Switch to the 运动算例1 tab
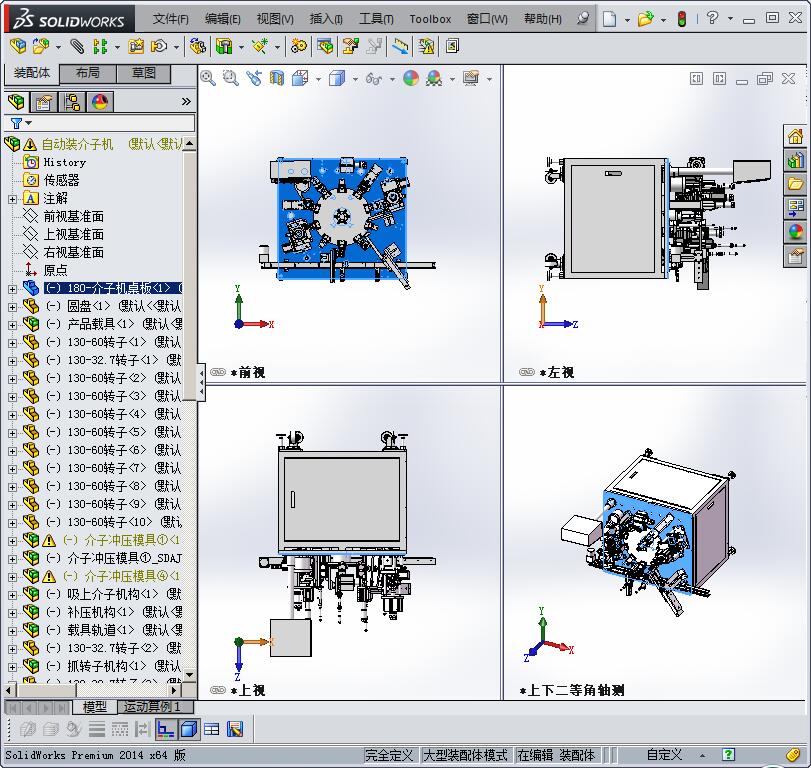The image size is (811, 768). [x=155, y=706]
